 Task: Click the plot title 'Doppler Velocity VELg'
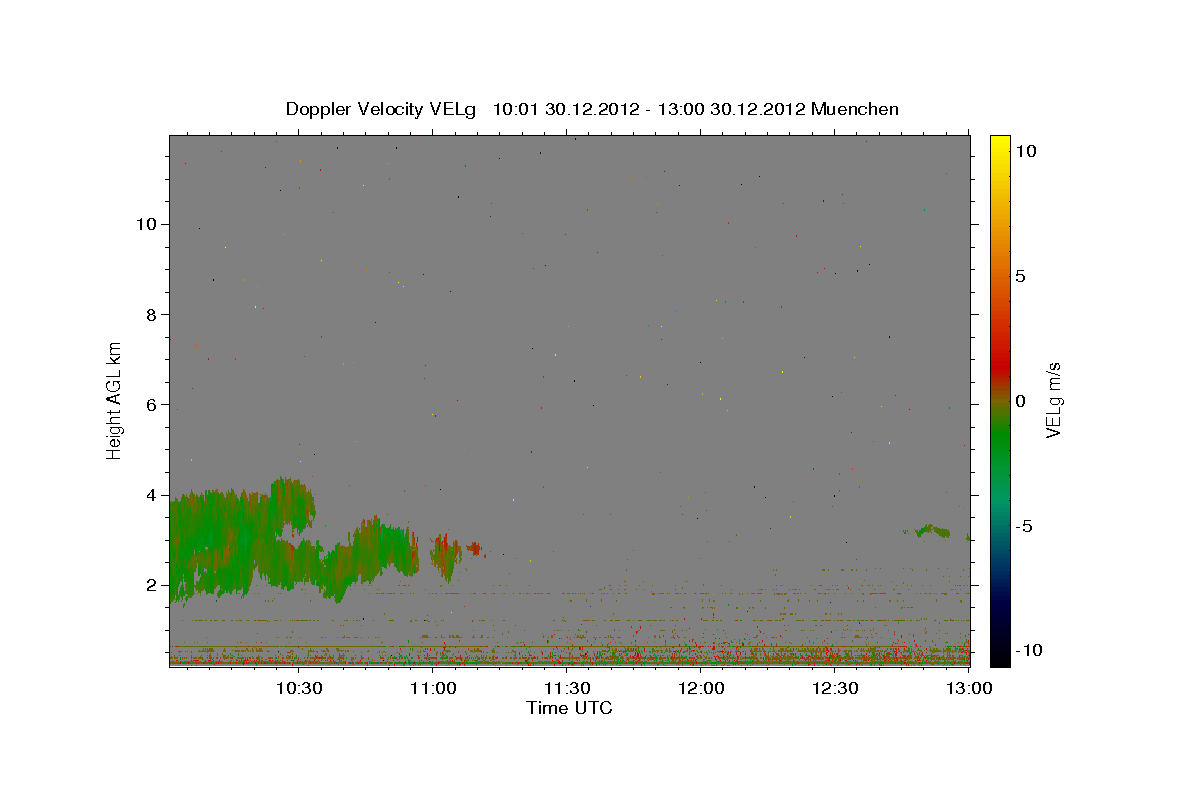tap(382, 109)
